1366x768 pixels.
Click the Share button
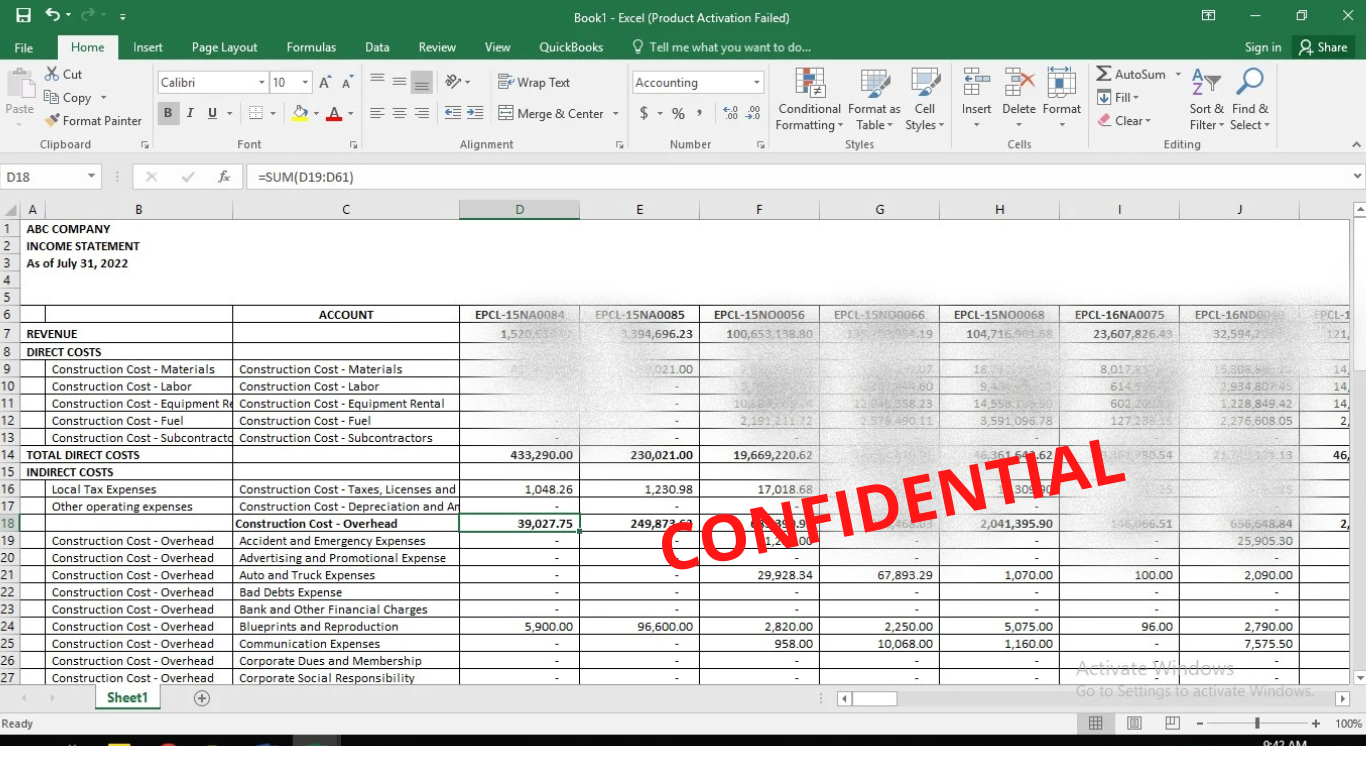pyautogui.click(x=1322, y=47)
